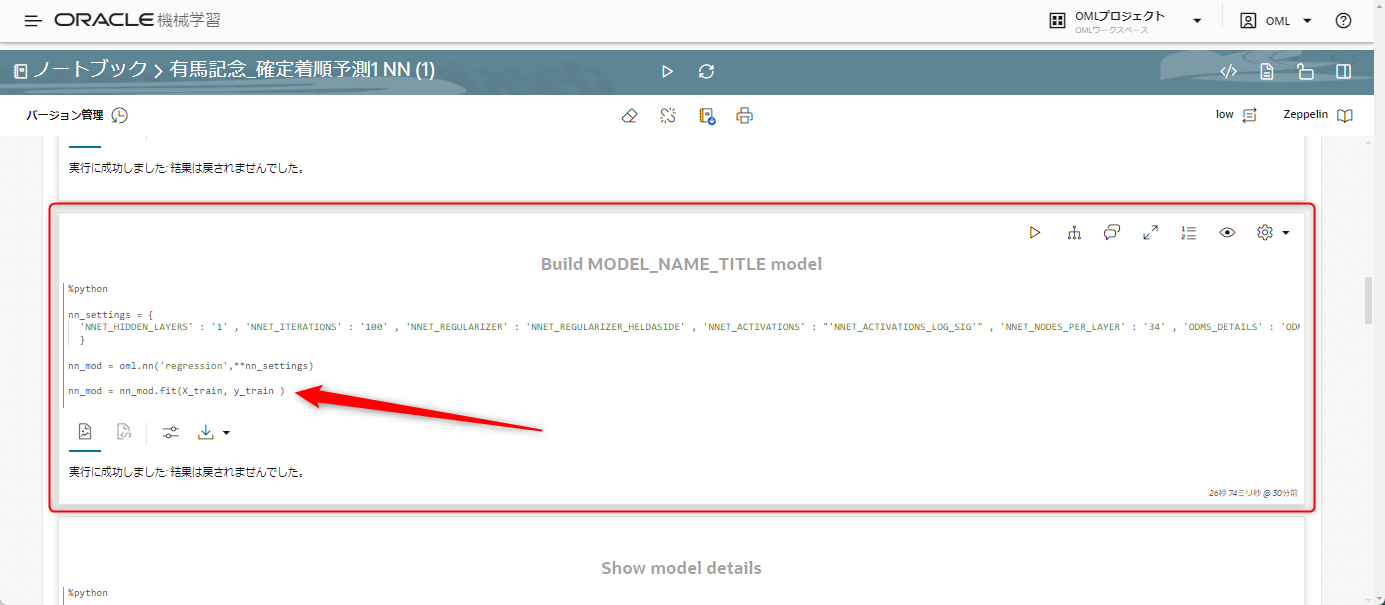Image resolution: width=1385 pixels, height=605 pixels.
Task: Toggle line numbers for the paragraph
Action: point(1189,232)
